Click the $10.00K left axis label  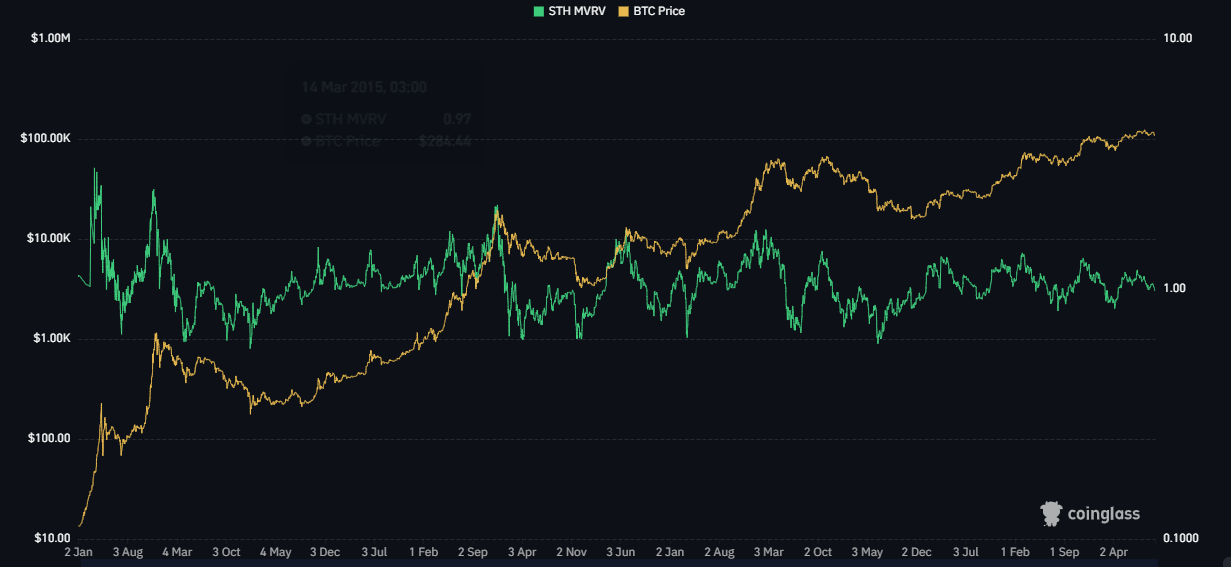[x=48, y=239]
